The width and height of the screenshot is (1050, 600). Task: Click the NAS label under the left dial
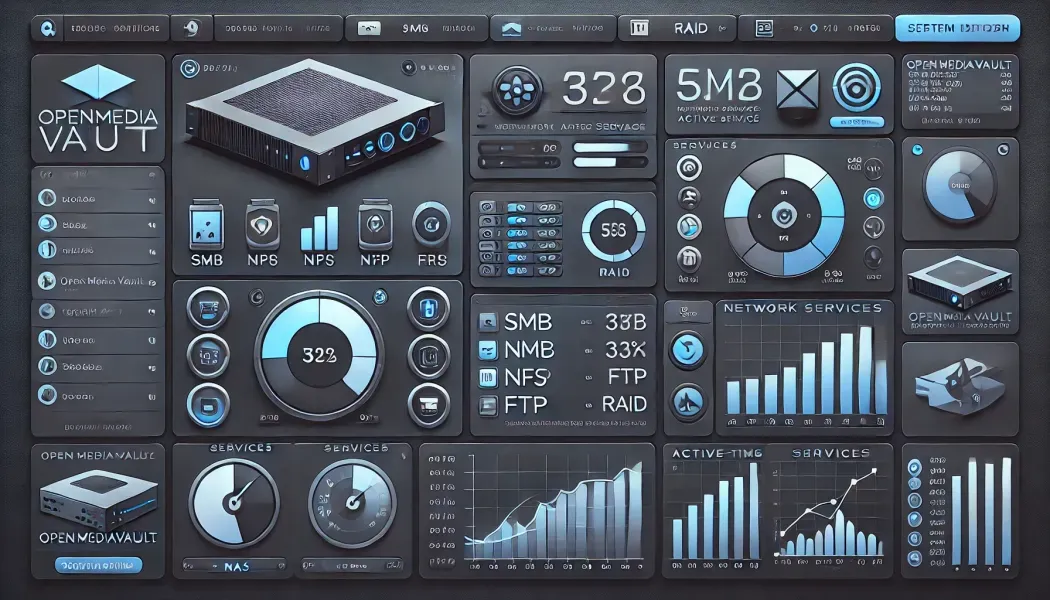[x=236, y=567]
